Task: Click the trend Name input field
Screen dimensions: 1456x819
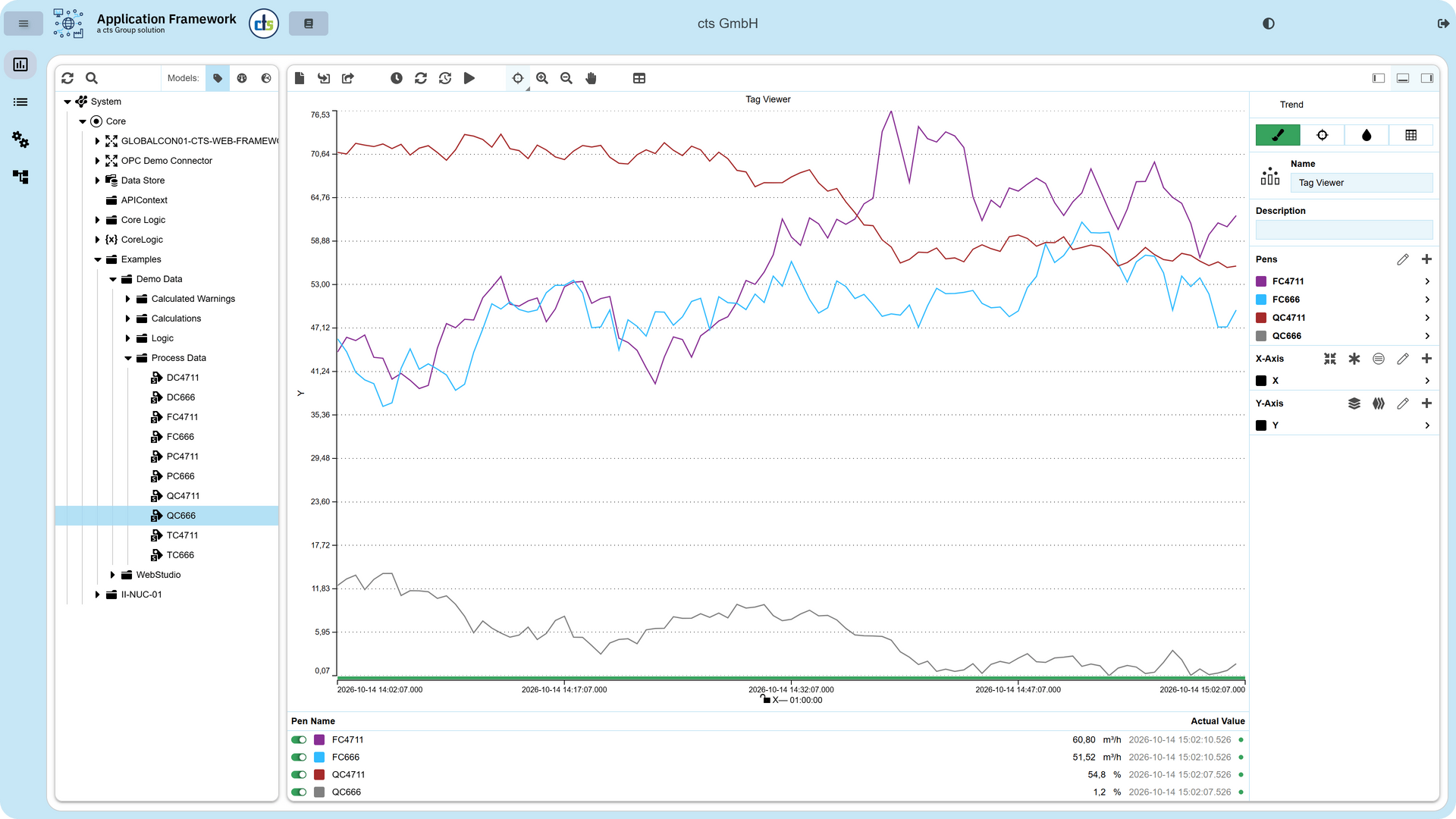Action: click(x=1361, y=183)
